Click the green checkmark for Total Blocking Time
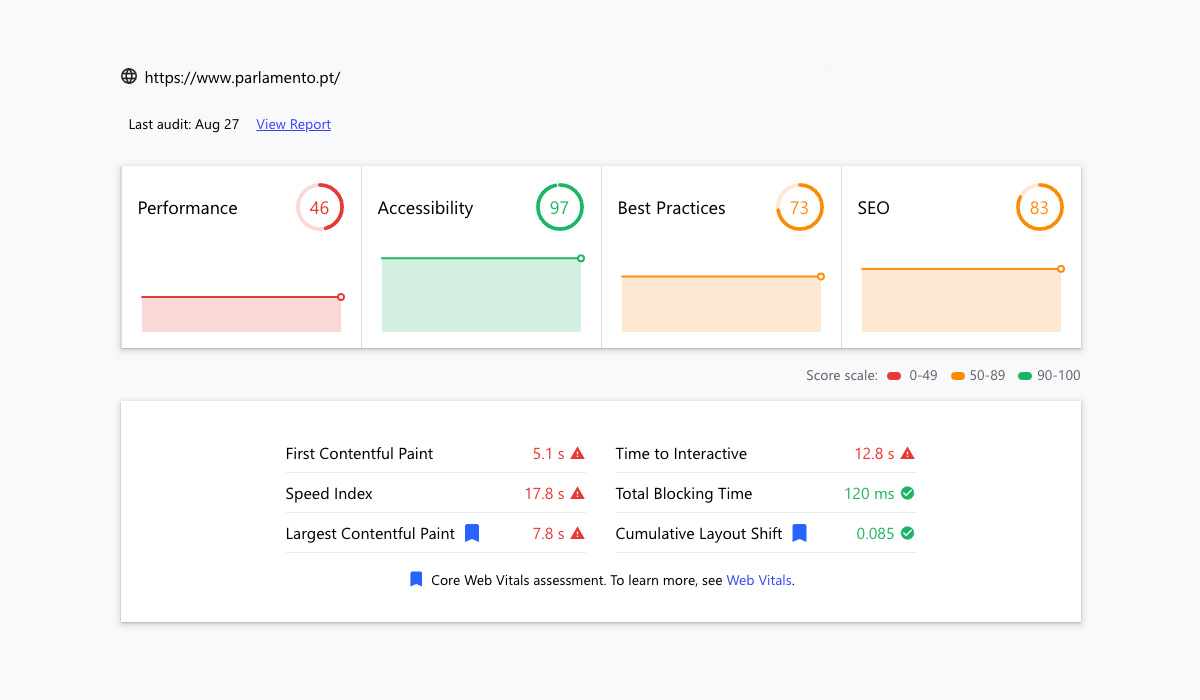Viewport: 1200px width, 700px height. (x=907, y=493)
